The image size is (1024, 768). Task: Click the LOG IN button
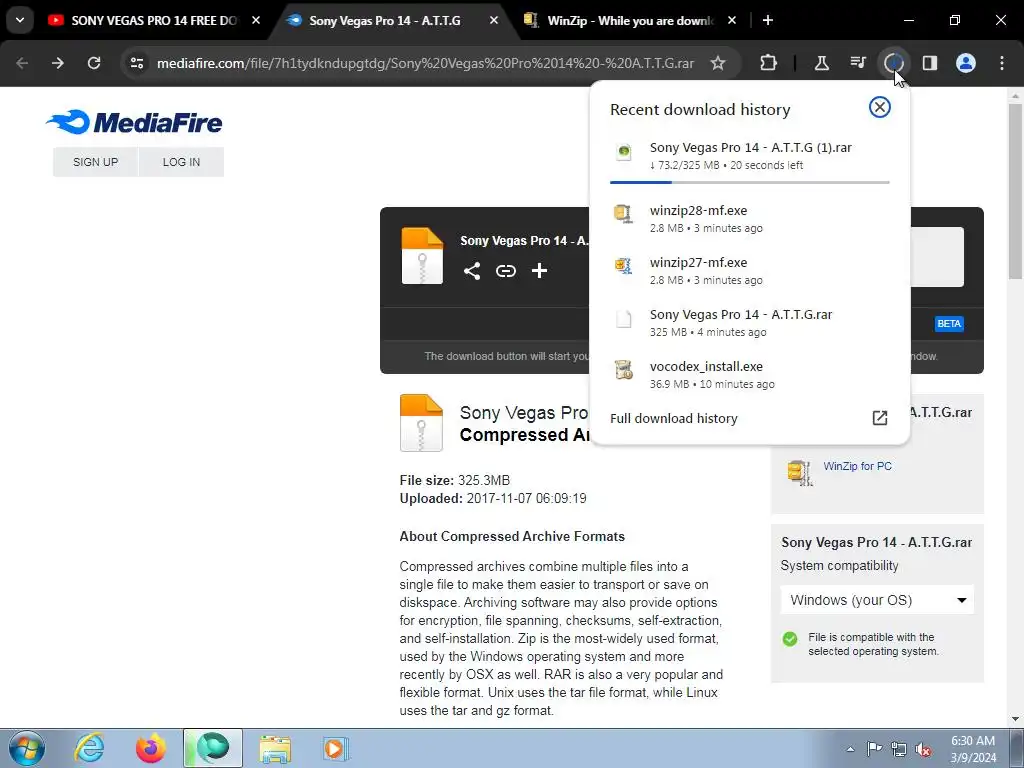click(182, 162)
